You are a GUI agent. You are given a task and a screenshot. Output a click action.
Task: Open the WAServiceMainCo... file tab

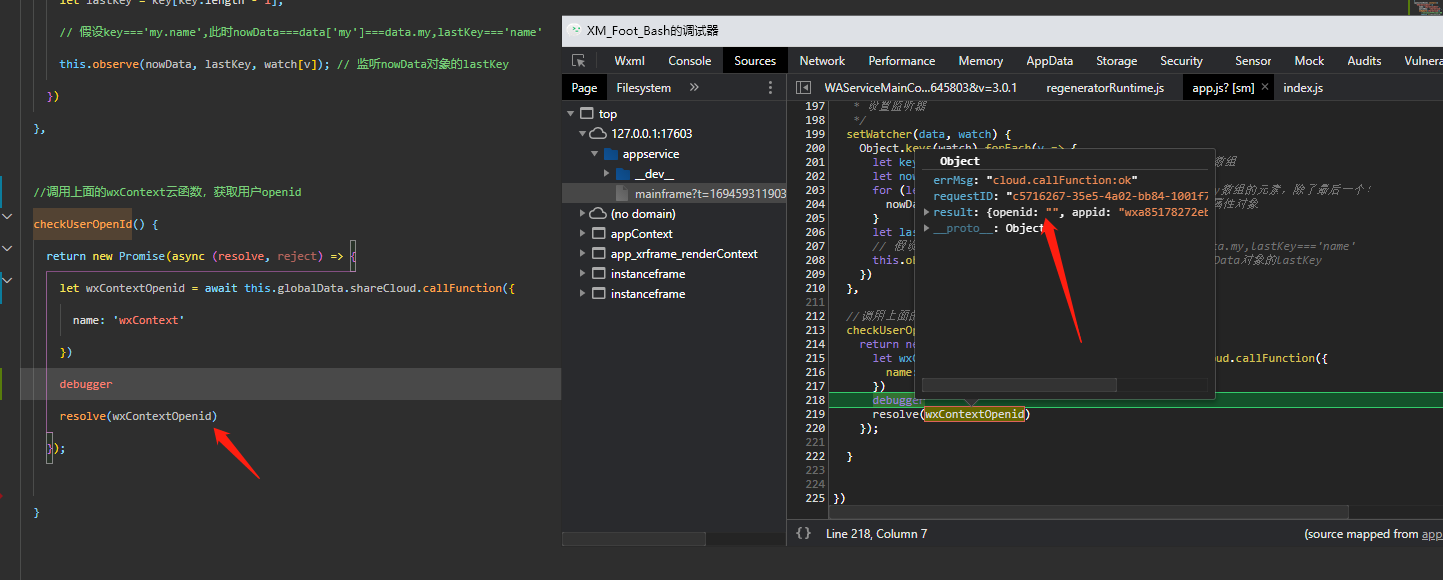(x=921, y=88)
